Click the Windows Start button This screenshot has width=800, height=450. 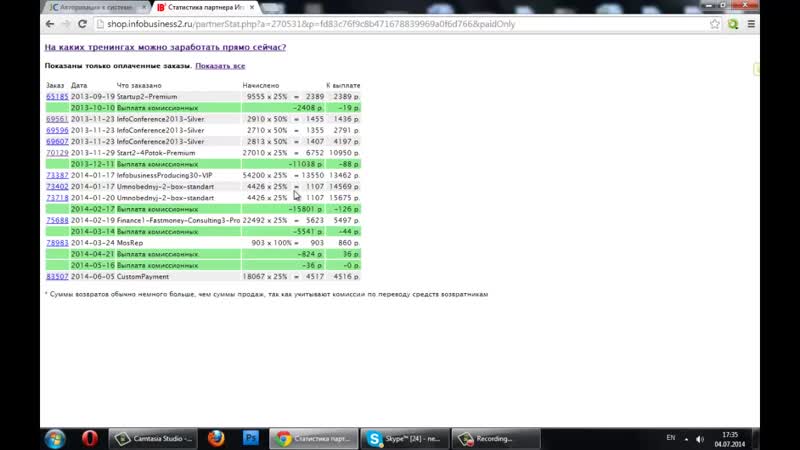coord(55,438)
